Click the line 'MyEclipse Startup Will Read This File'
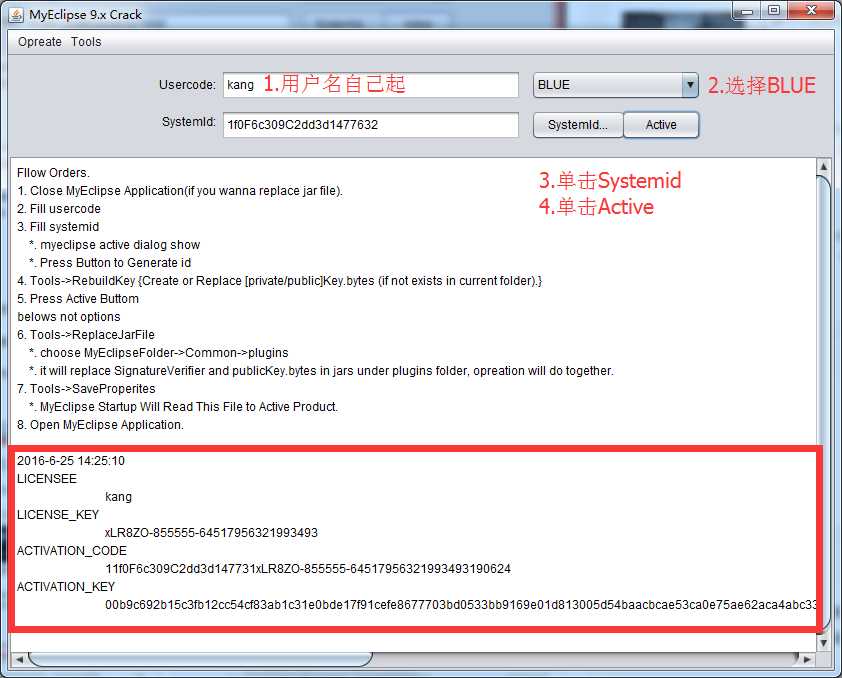842x678 pixels. 184,406
